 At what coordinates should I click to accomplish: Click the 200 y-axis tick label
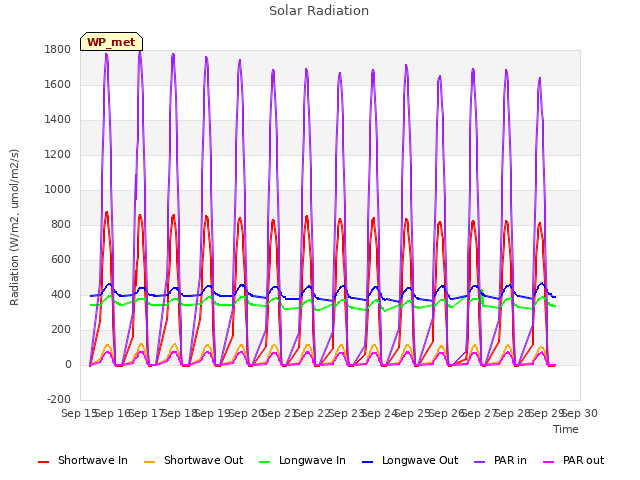pyautogui.click(x=61, y=330)
